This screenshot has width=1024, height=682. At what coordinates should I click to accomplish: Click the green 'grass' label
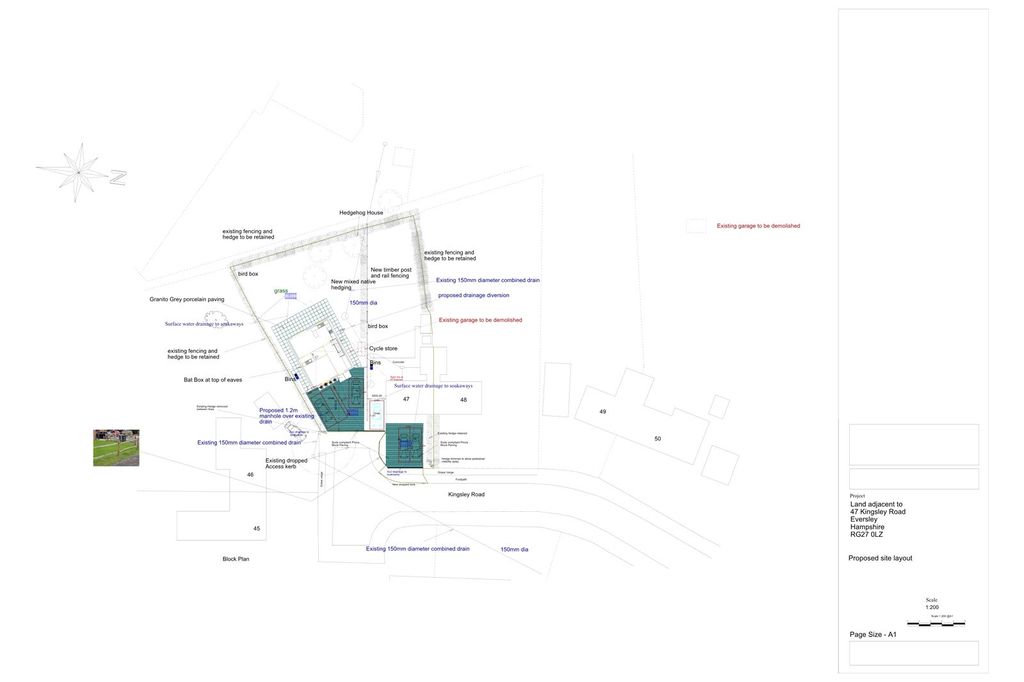281,291
